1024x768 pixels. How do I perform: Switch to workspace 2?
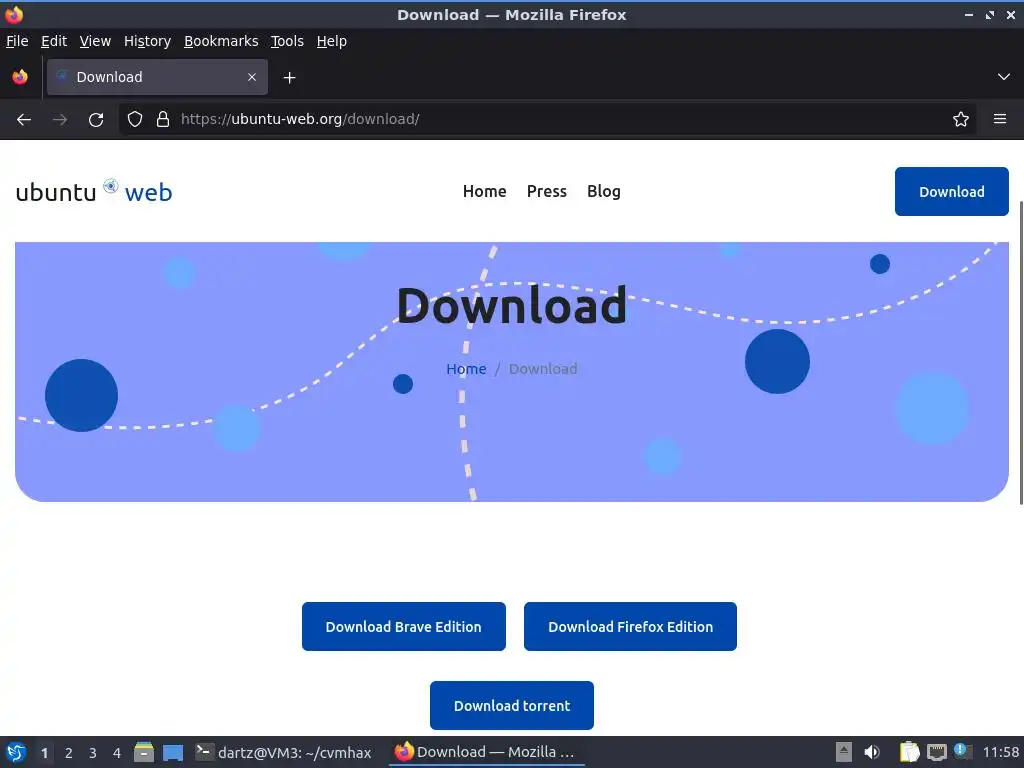69,753
